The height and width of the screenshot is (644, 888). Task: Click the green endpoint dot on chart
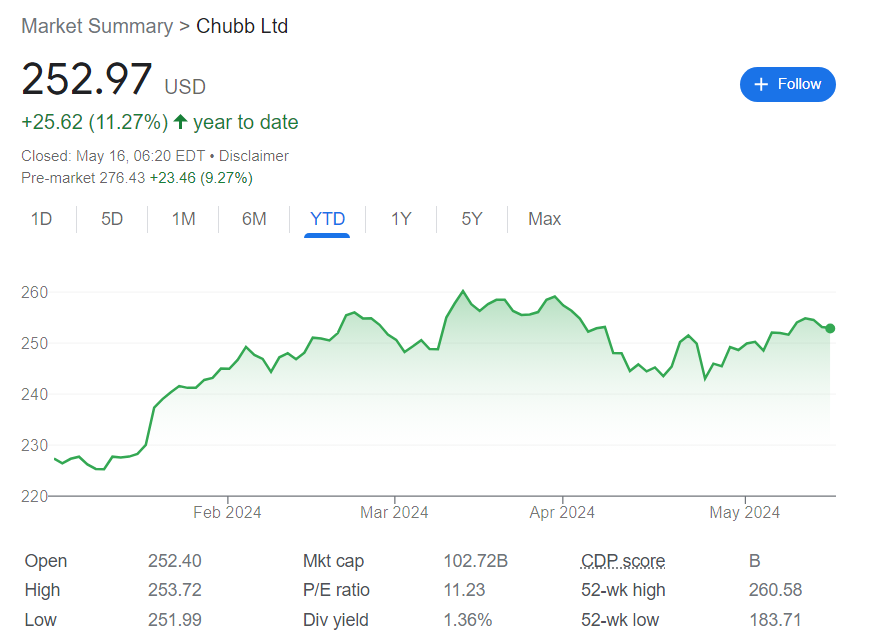(x=830, y=329)
